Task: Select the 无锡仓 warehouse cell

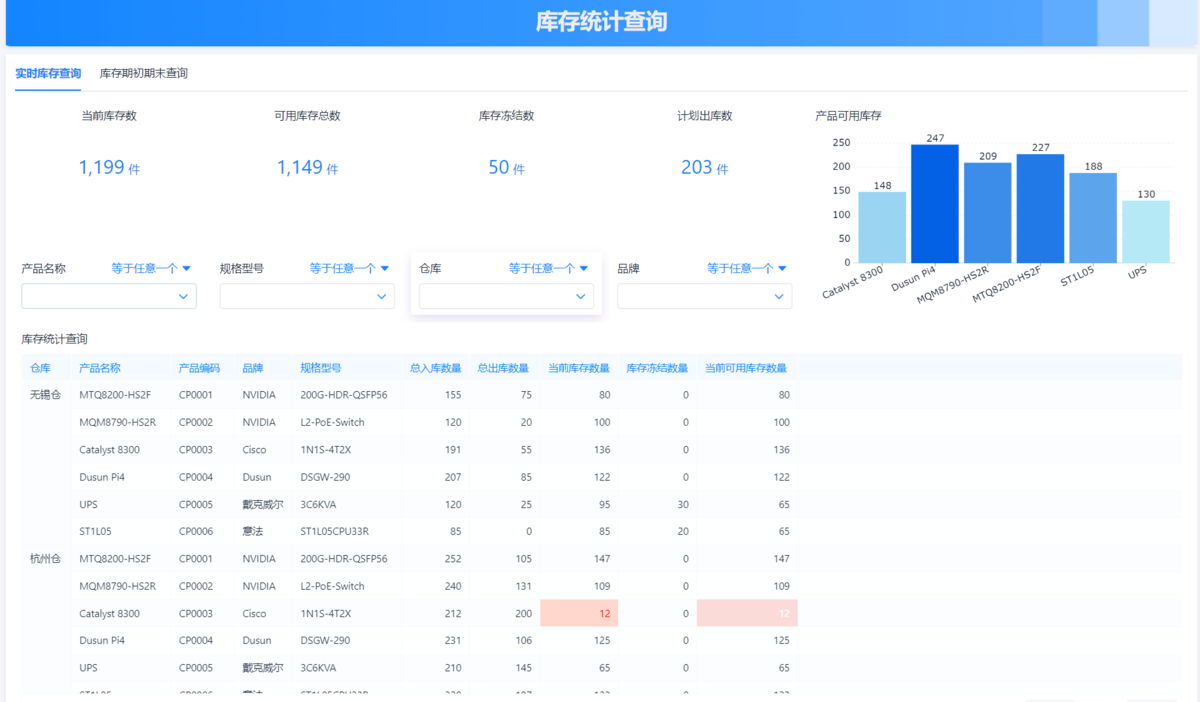Action: [x=46, y=395]
